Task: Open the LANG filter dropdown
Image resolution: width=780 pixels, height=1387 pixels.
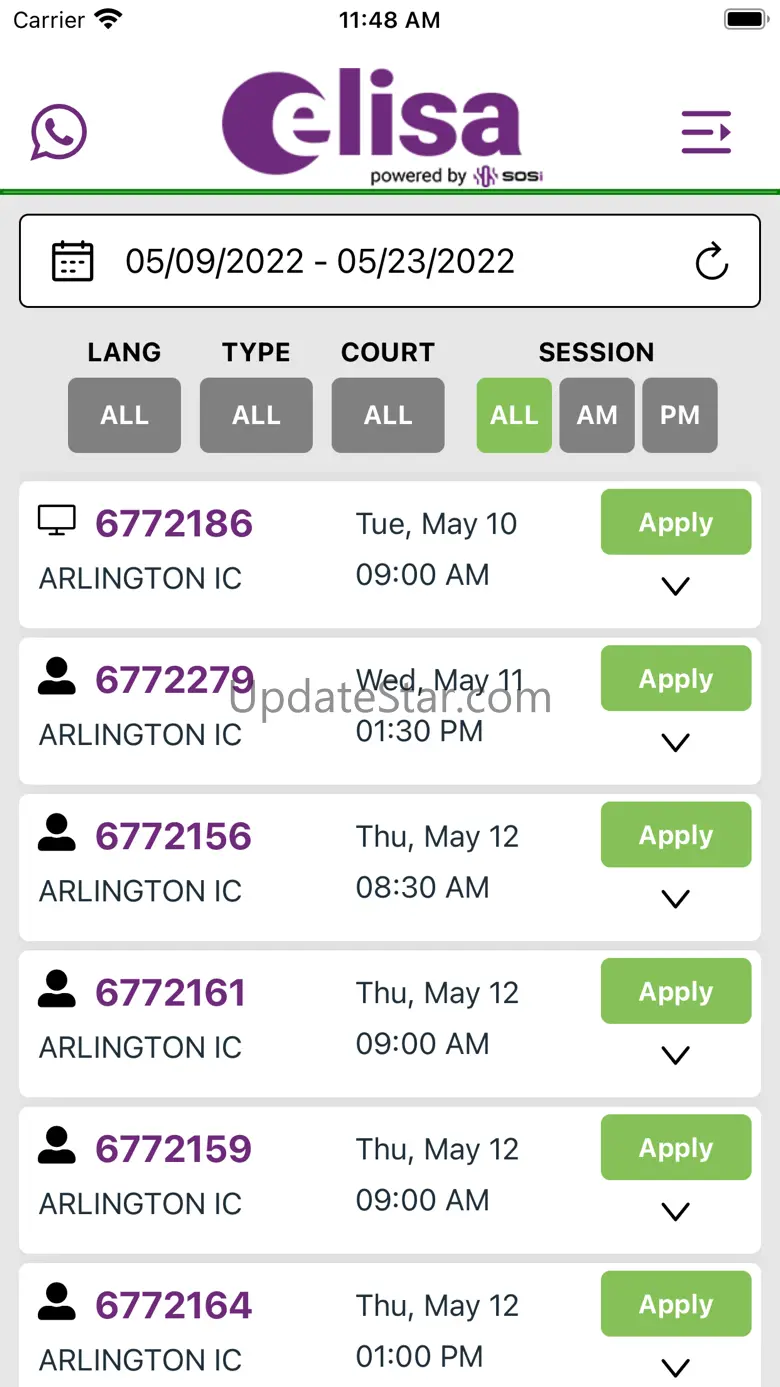Action: tap(124, 415)
